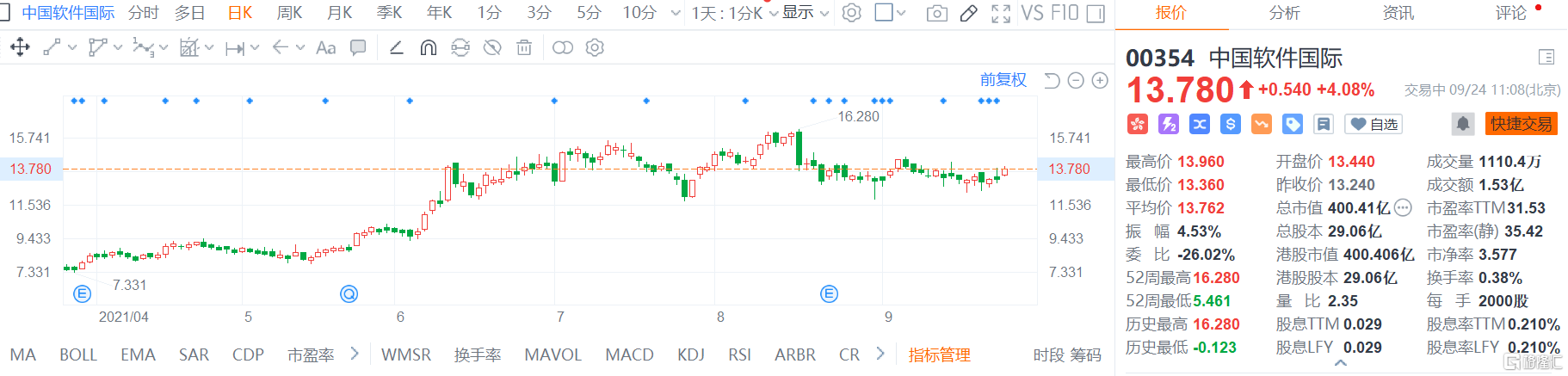
Task: Toggle 自选 favorite heart button
Action: tap(1374, 124)
